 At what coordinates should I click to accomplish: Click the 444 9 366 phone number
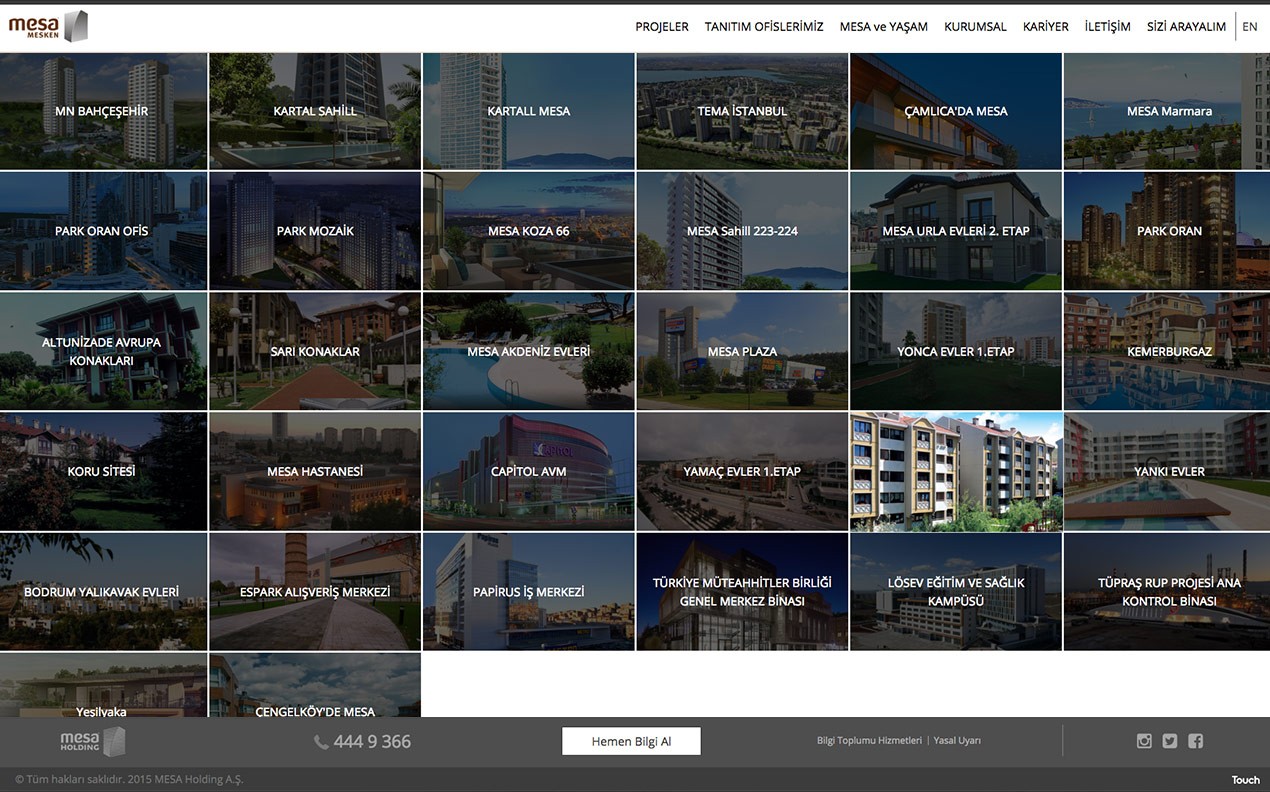pyautogui.click(x=372, y=742)
